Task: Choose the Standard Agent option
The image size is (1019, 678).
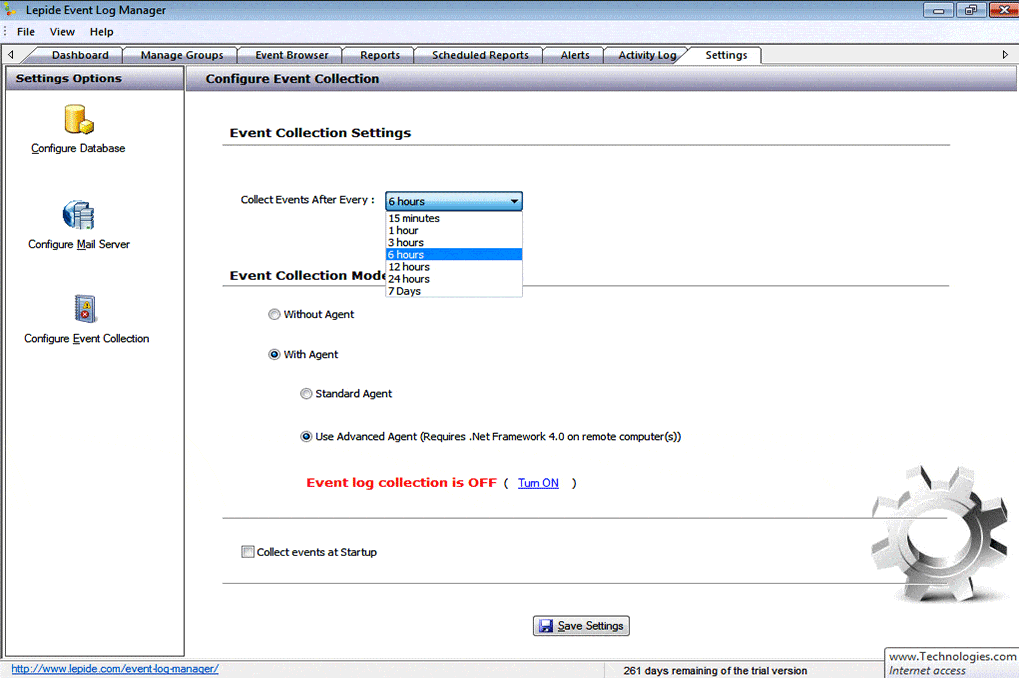Action: [x=306, y=394]
